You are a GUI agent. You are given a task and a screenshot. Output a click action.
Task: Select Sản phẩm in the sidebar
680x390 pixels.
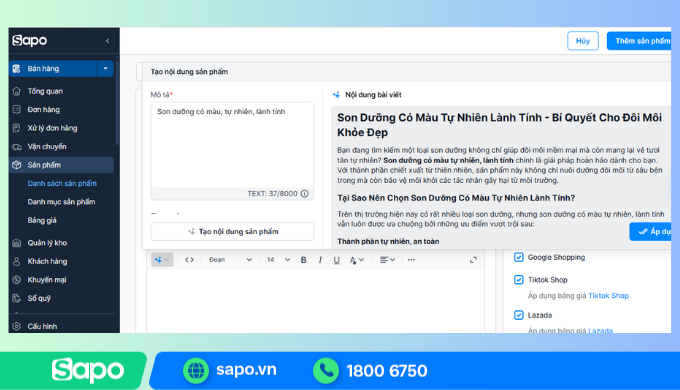pos(61,165)
